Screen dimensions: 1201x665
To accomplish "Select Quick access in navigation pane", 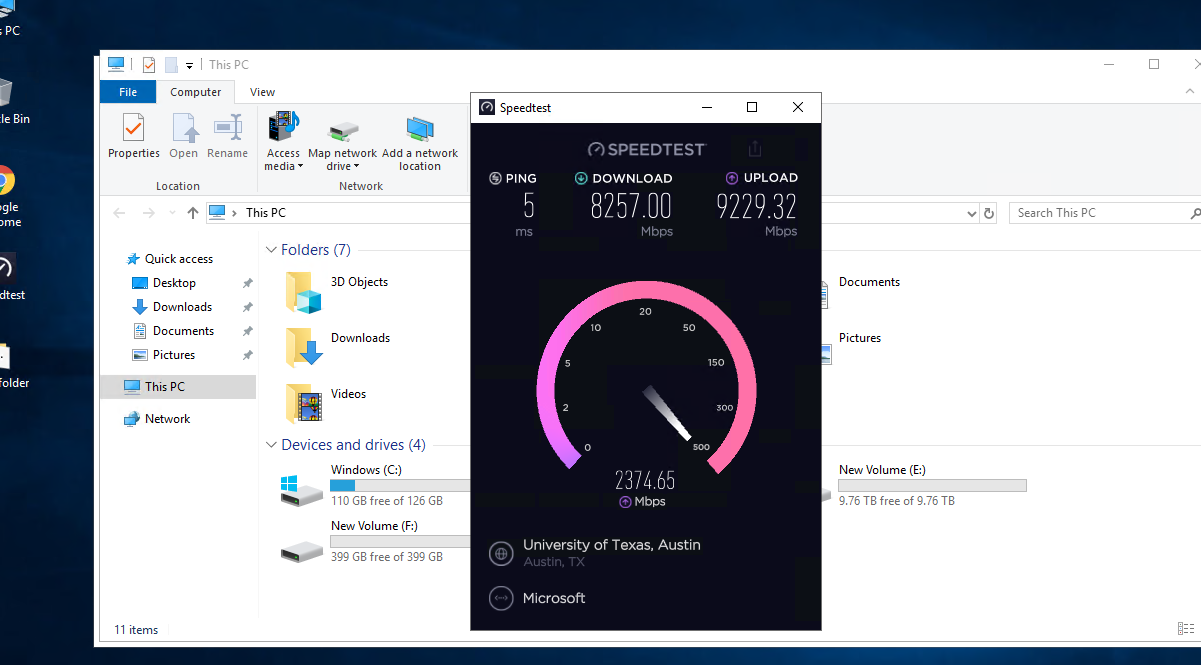I will click(x=178, y=259).
